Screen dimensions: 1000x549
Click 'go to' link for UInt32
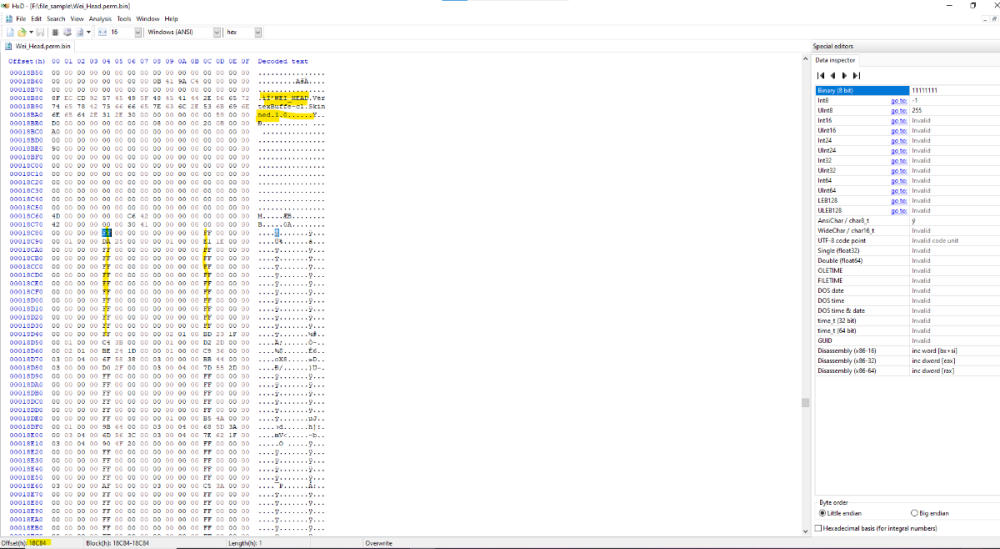tap(898, 170)
